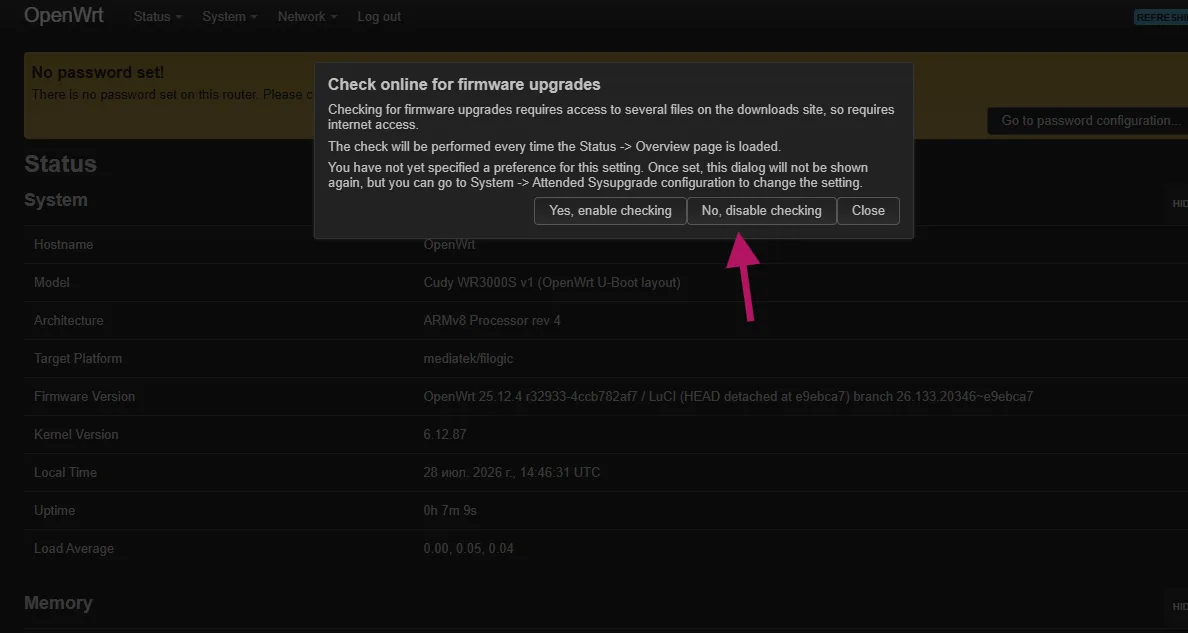Click the System section heading
Screen dimensions: 1188x633
[x=56, y=200]
